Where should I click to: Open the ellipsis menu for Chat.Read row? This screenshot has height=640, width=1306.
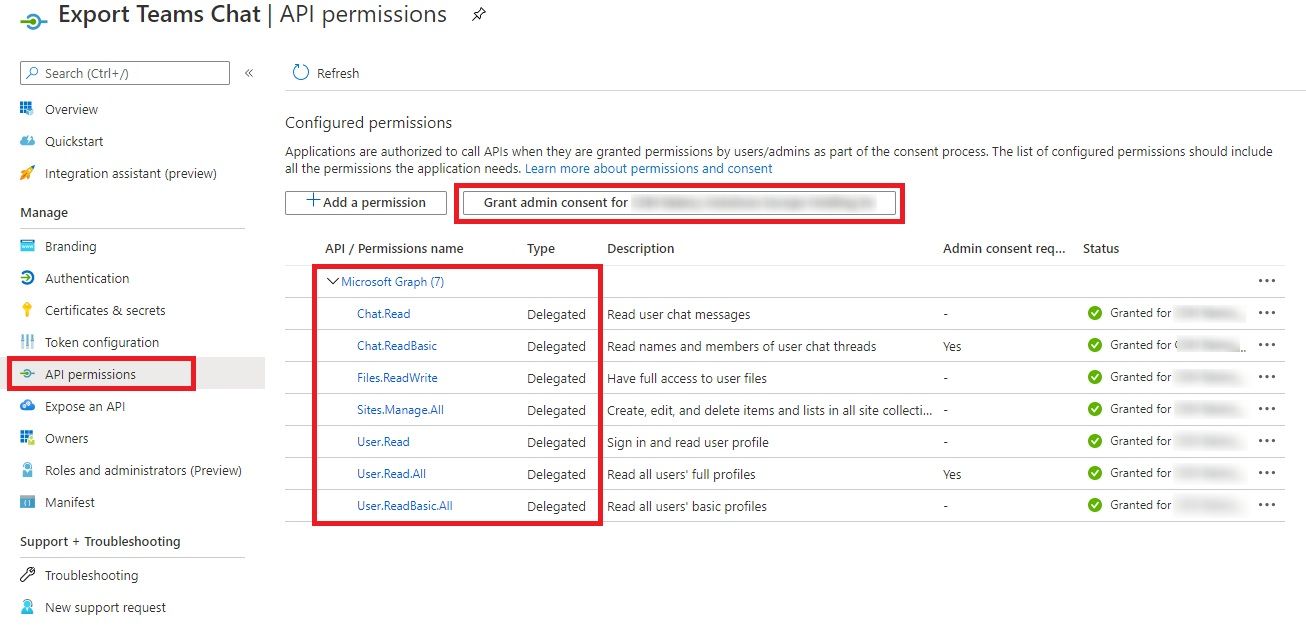[x=1267, y=313]
